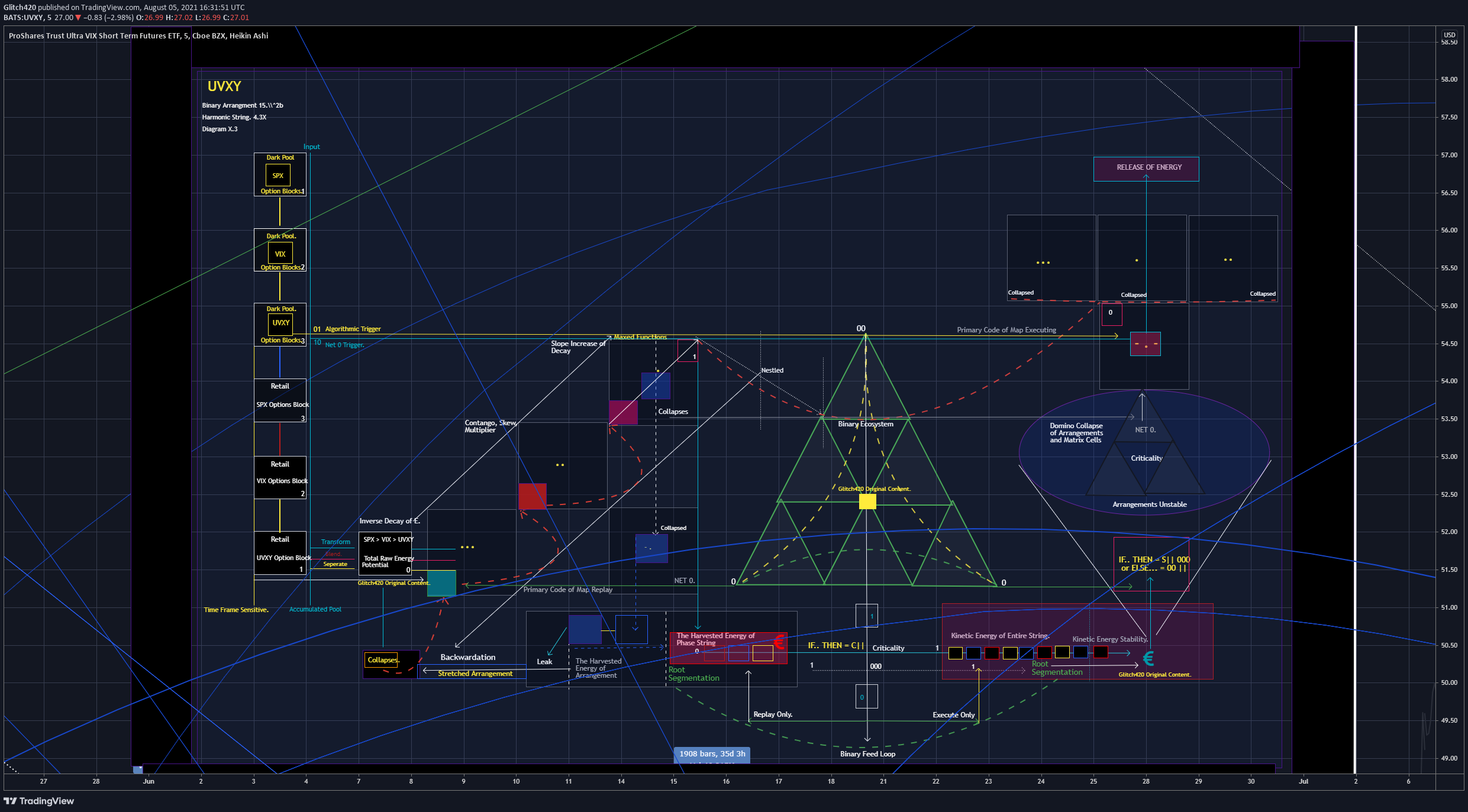Click the 'Binary Feed Loop' label
The image size is (1468, 812).
point(867,754)
